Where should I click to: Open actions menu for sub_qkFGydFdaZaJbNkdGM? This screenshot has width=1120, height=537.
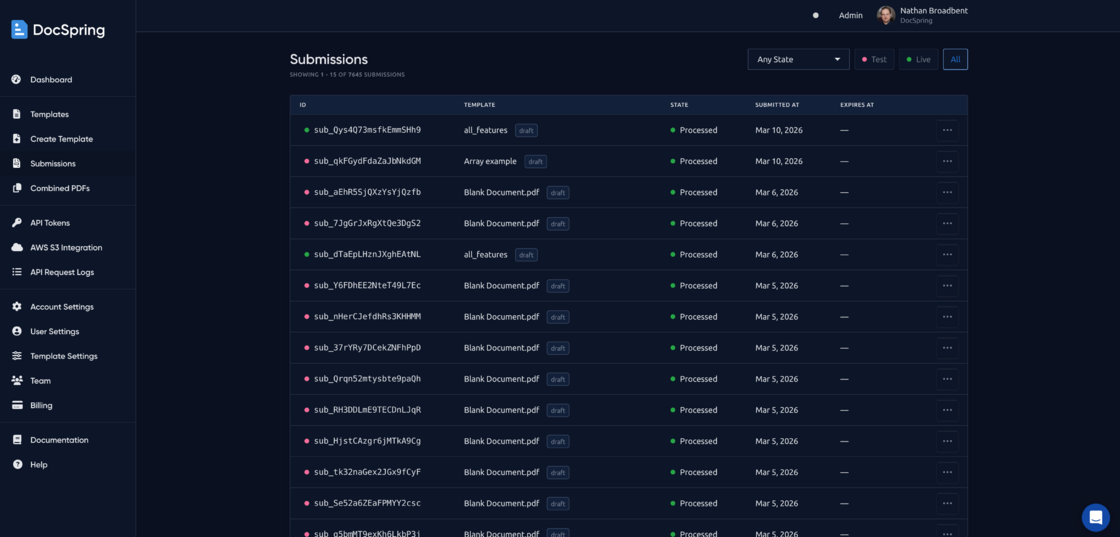point(947,161)
